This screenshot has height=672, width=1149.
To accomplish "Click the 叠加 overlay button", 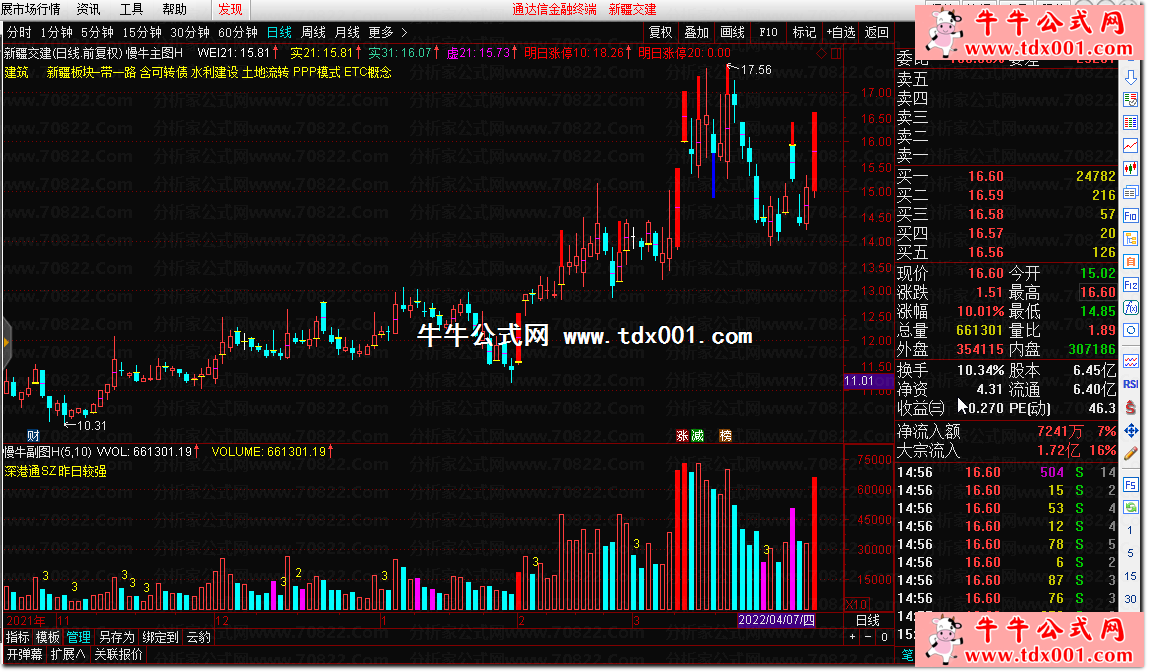I will click(x=696, y=32).
